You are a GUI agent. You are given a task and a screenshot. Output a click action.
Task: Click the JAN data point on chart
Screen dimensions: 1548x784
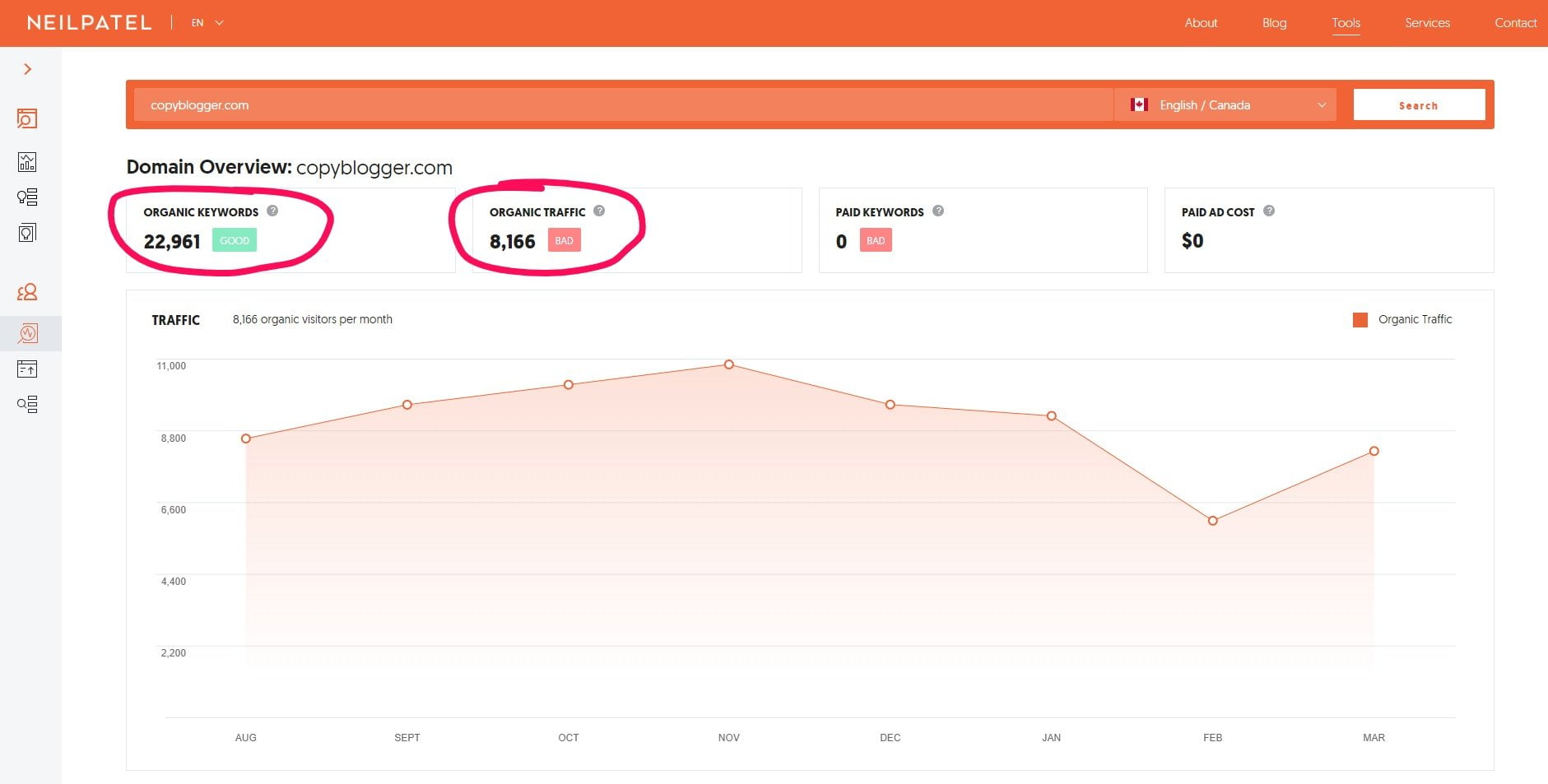pos(1052,416)
